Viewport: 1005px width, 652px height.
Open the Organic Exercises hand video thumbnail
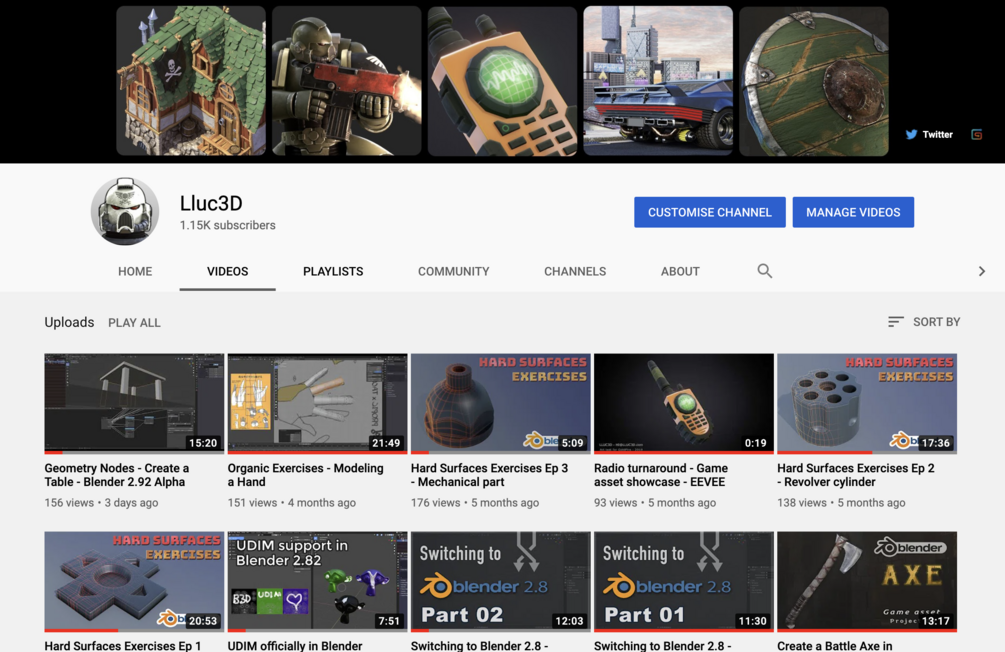[317, 403]
